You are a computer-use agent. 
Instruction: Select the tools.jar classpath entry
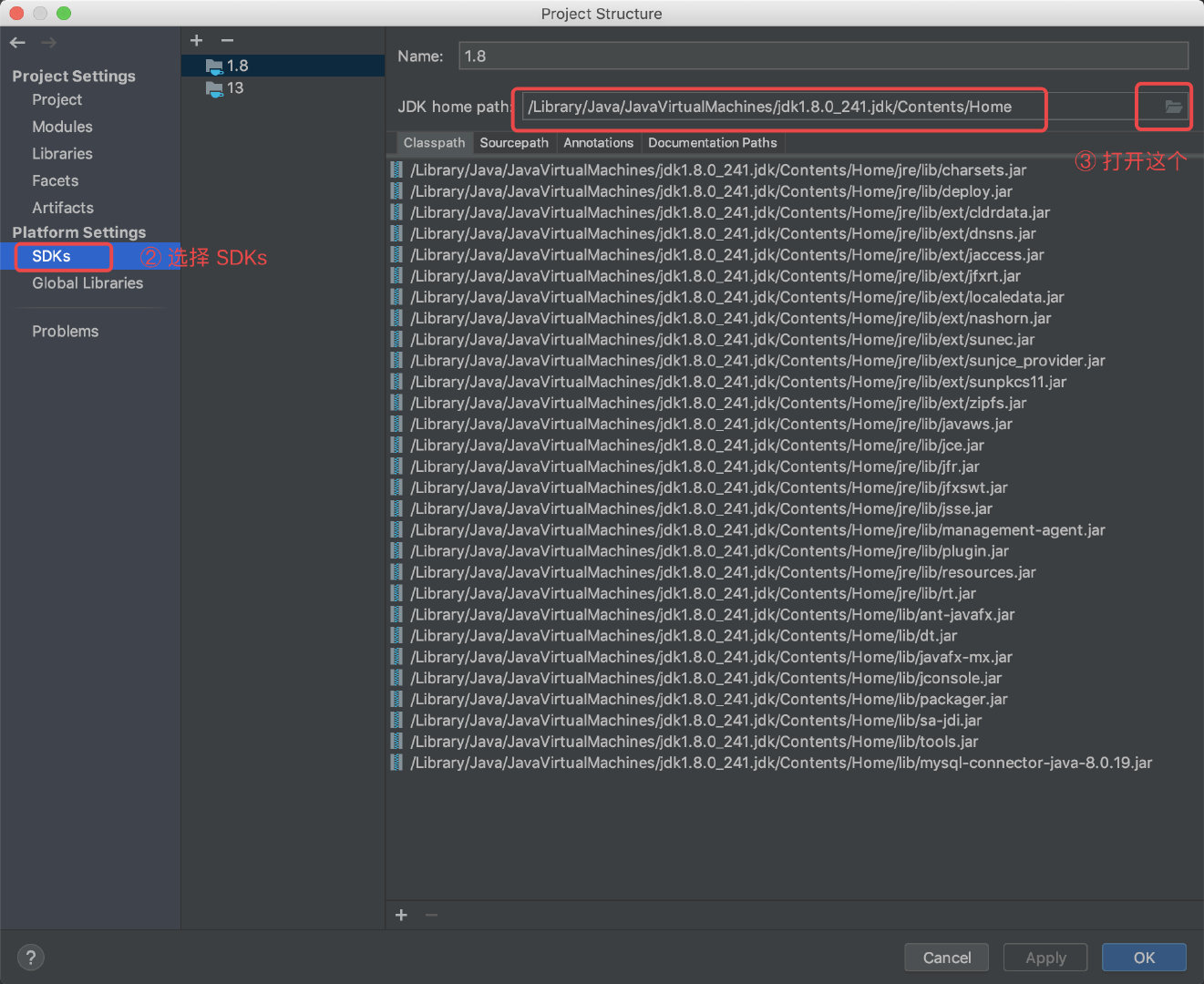(x=695, y=742)
